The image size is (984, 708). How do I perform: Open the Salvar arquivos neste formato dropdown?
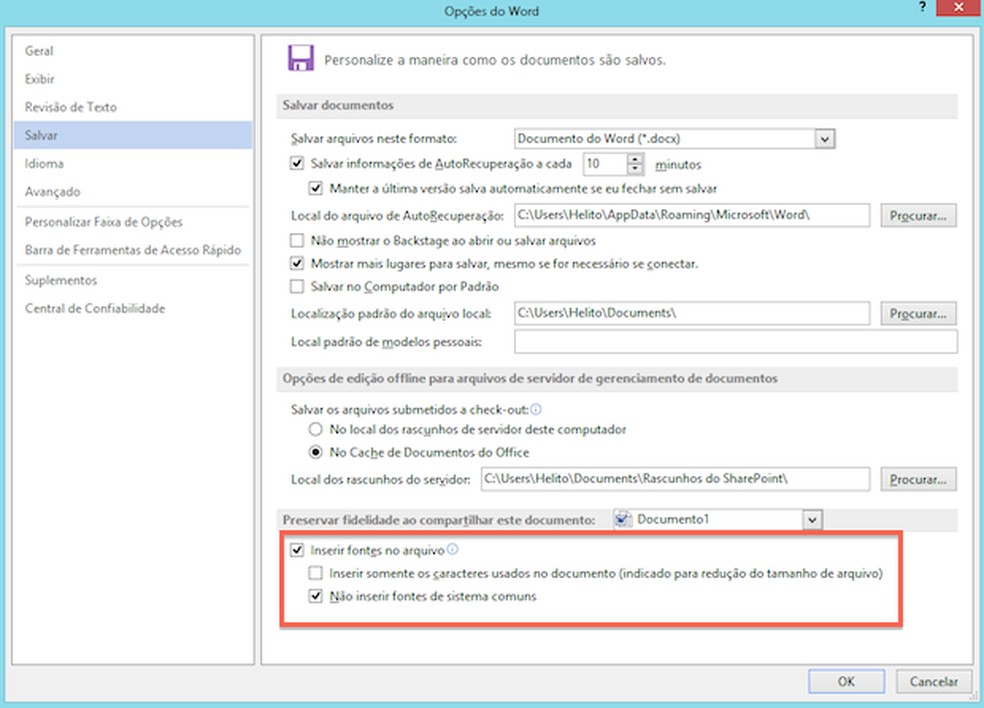(824, 138)
